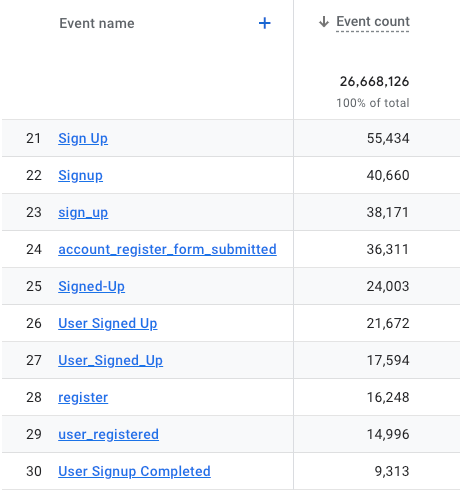The image size is (460, 490).
Task: Click row number 30
Action: point(34,471)
